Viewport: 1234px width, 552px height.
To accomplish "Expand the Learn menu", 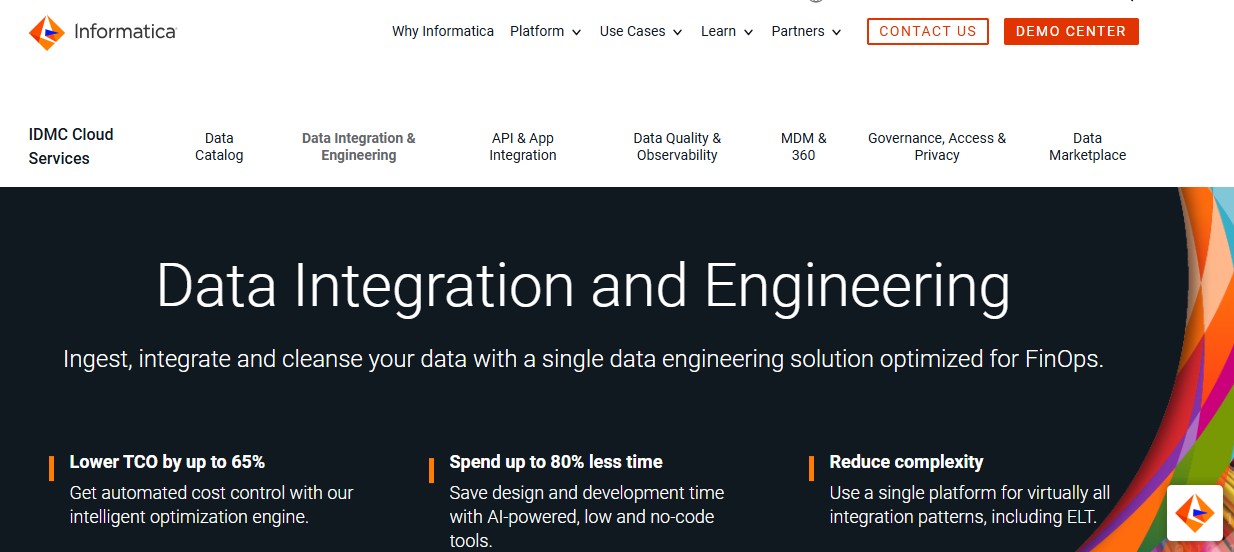I will (x=726, y=32).
